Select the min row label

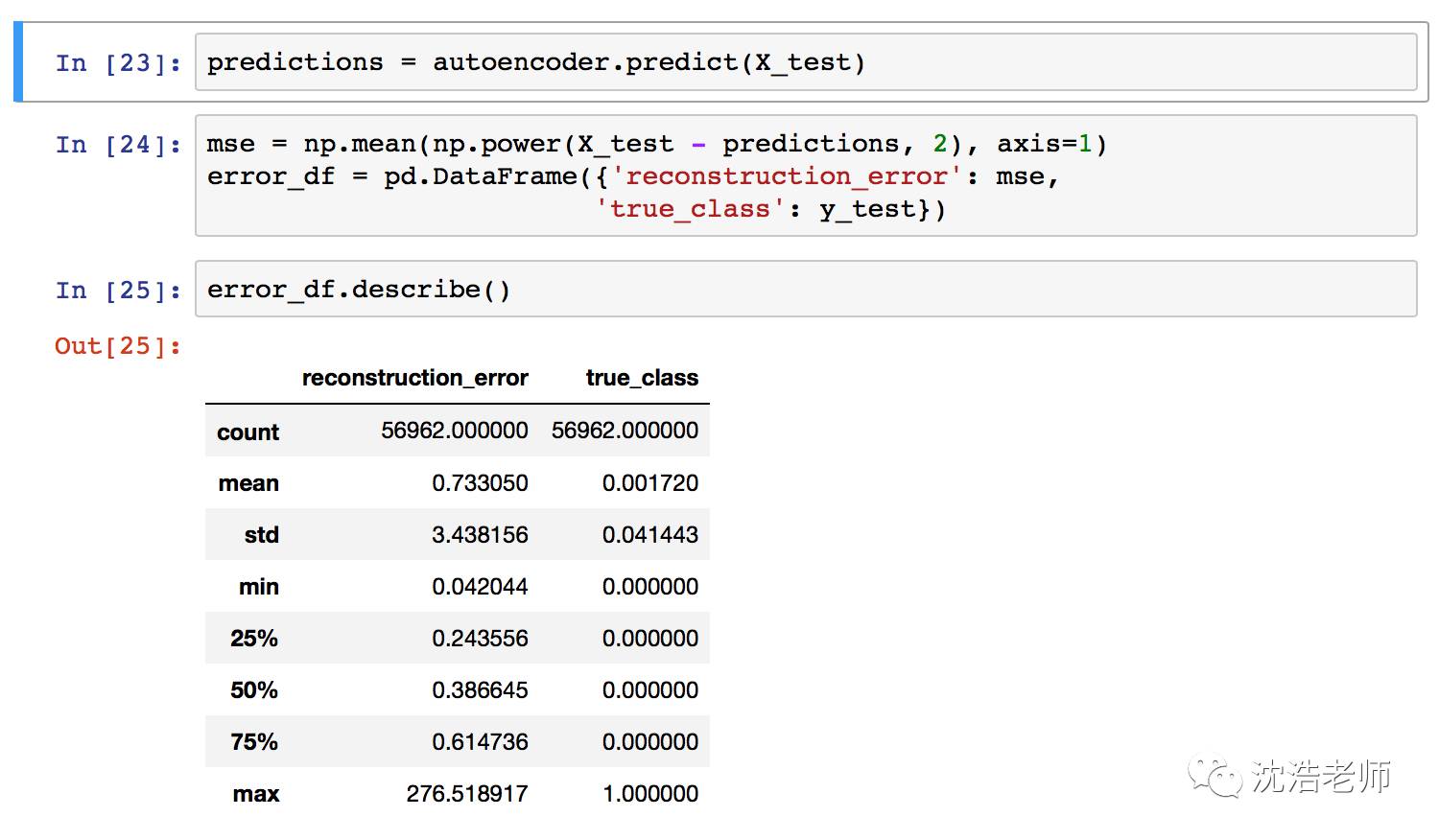point(259,587)
